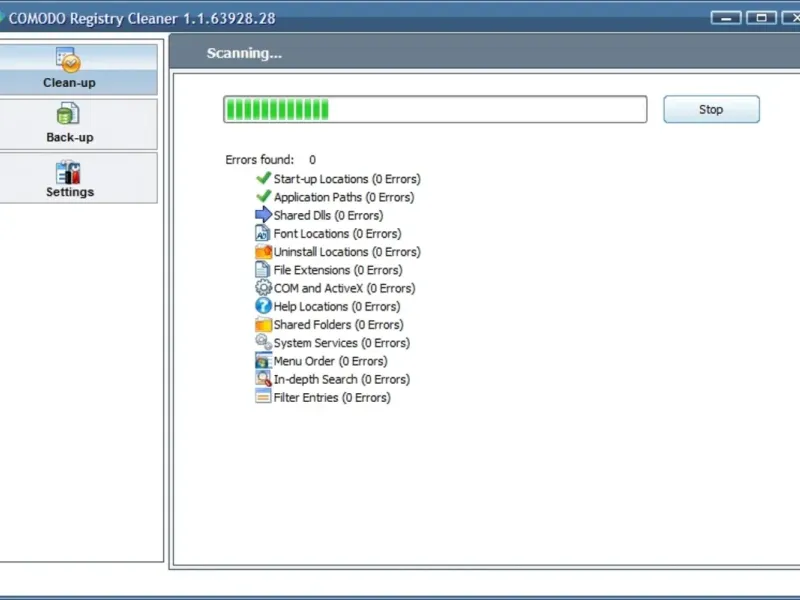Select 'Shared Dlls (0 Errors)' text
800x600 pixels.
tap(328, 215)
